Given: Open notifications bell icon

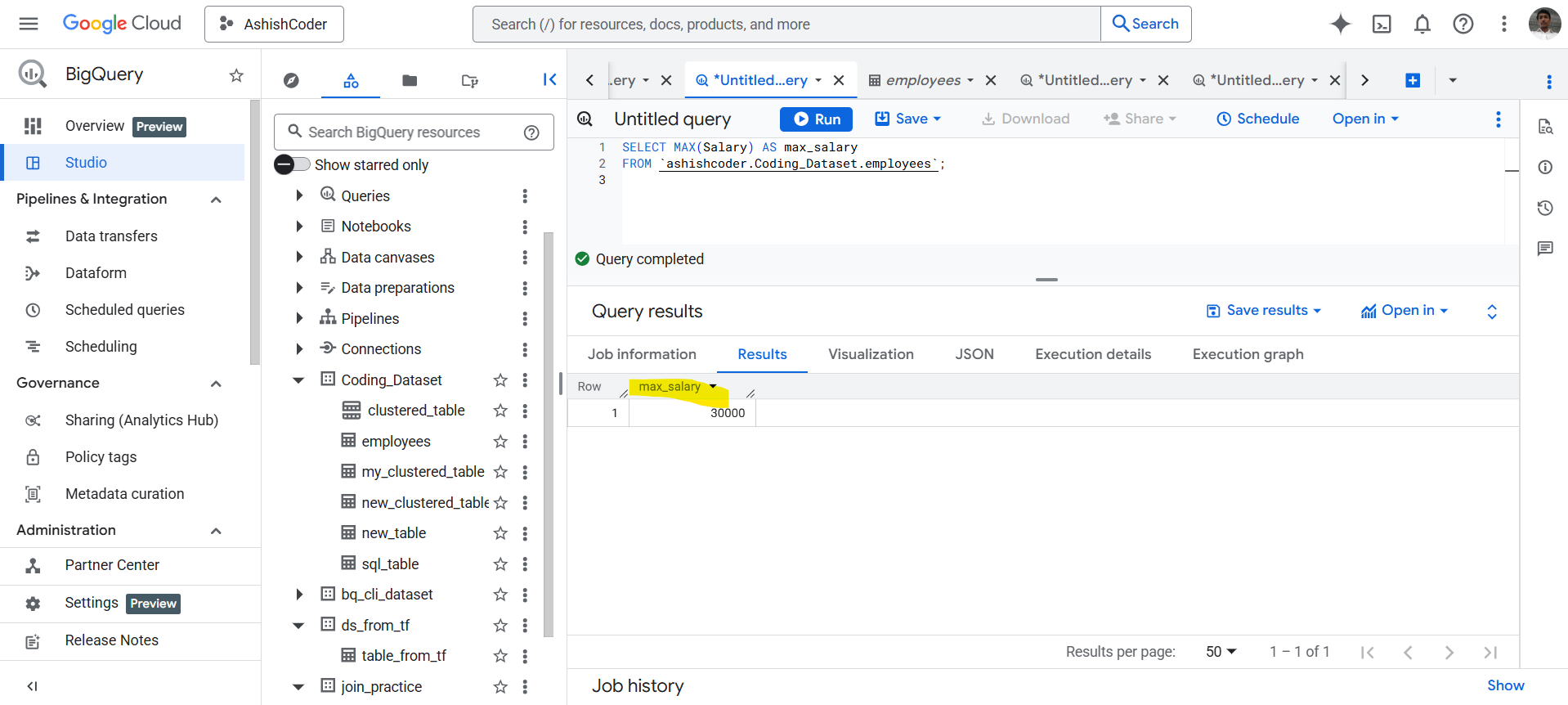Looking at the screenshot, I should tap(1422, 24).
